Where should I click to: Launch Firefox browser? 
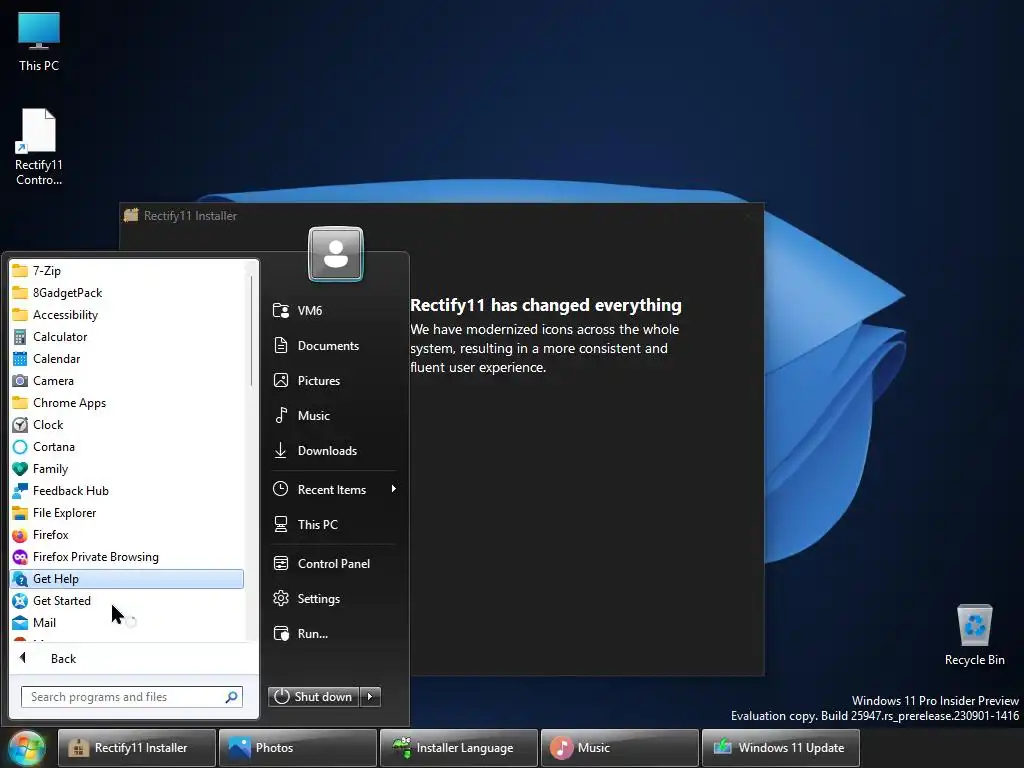(127, 535)
